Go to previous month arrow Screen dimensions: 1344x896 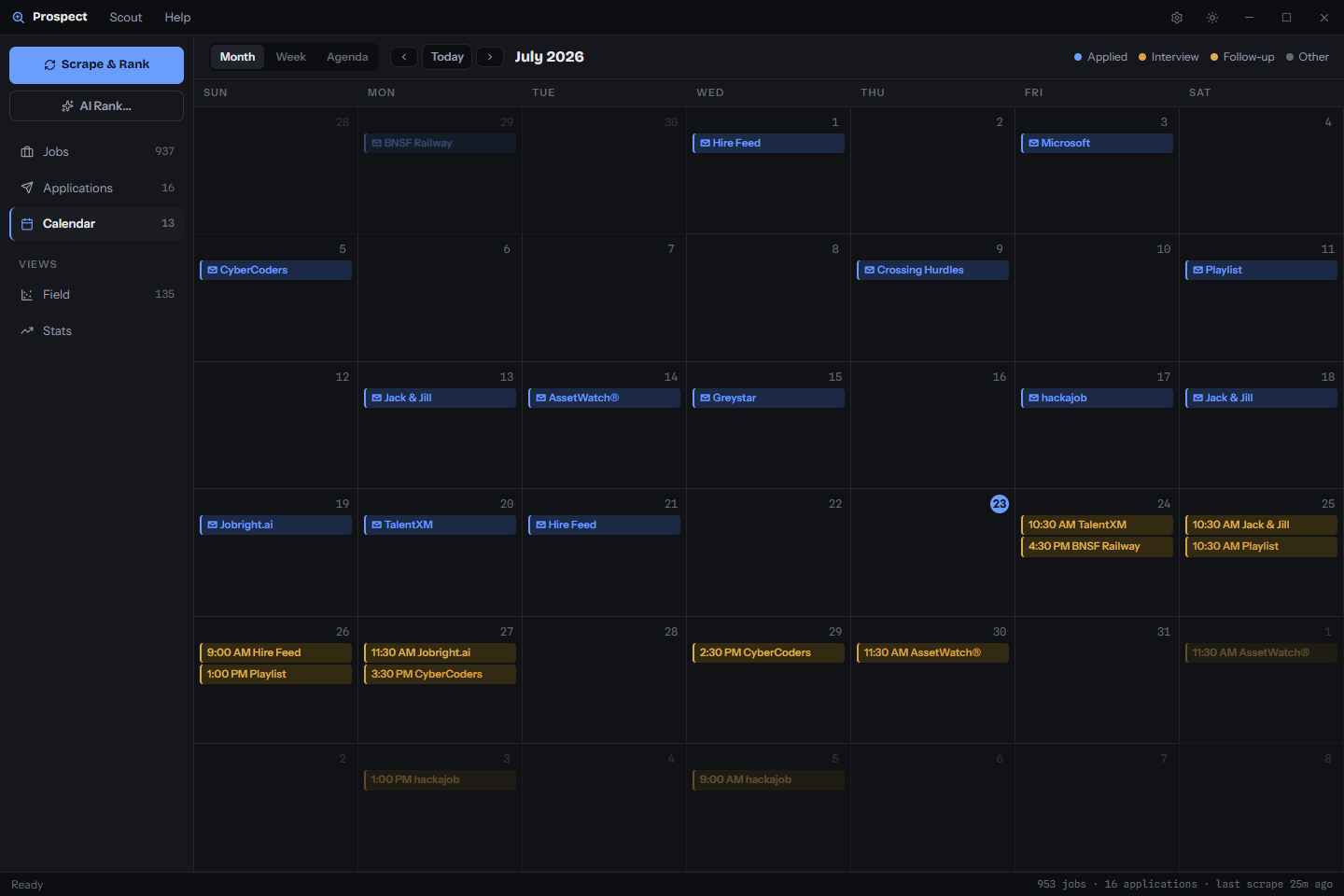tap(404, 57)
